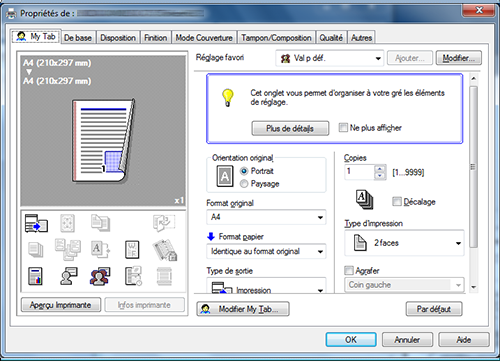Viewport: 500px width, 362px height.
Task: Click the My Tab person icon
Action: [21, 36]
